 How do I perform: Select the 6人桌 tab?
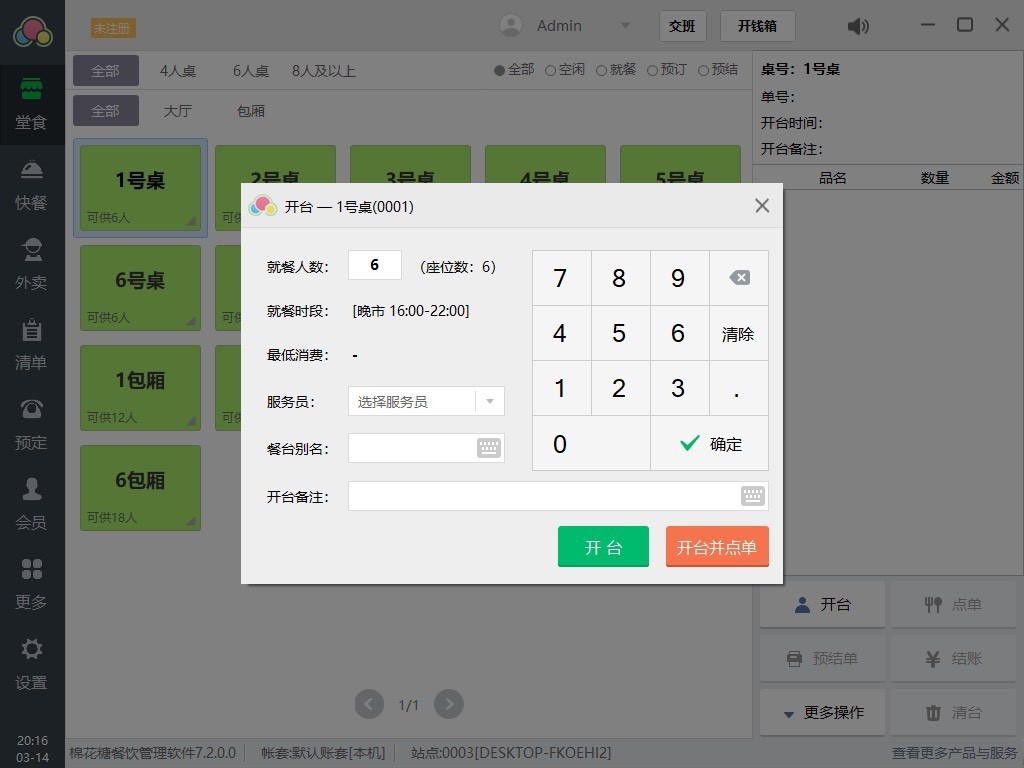coord(251,71)
